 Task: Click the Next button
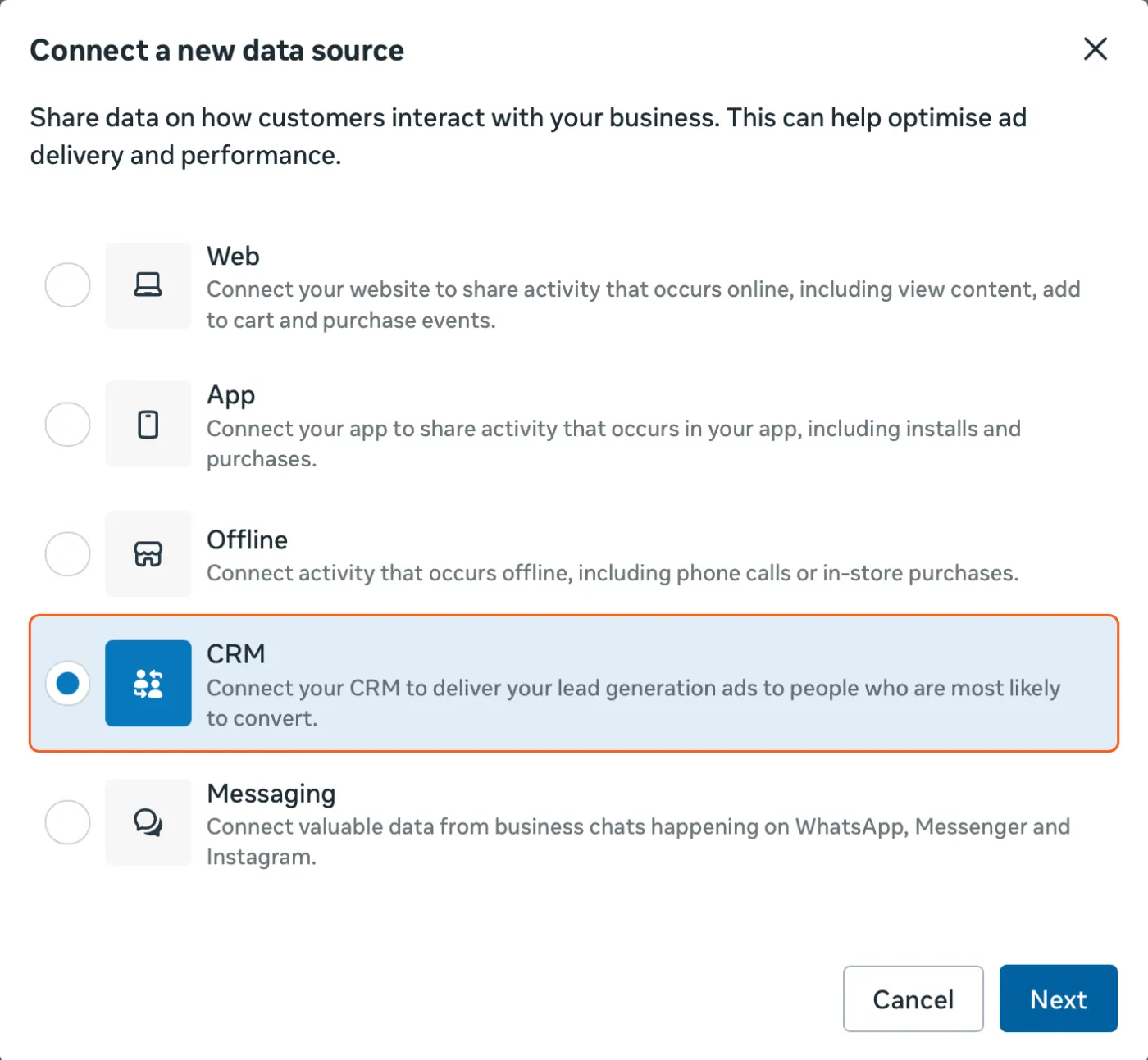[1058, 999]
